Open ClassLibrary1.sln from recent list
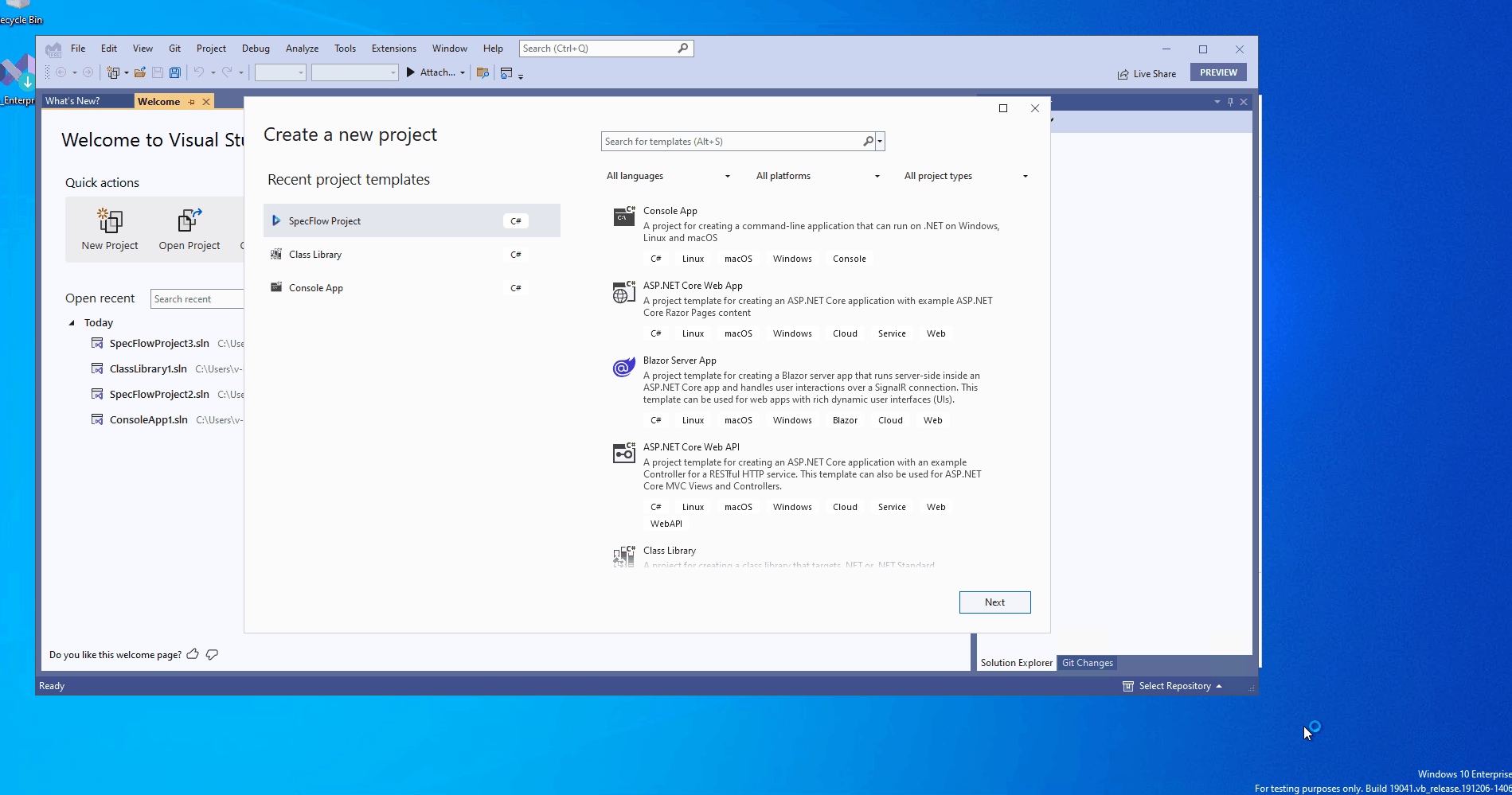The image size is (1512, 795). point(148,369)
